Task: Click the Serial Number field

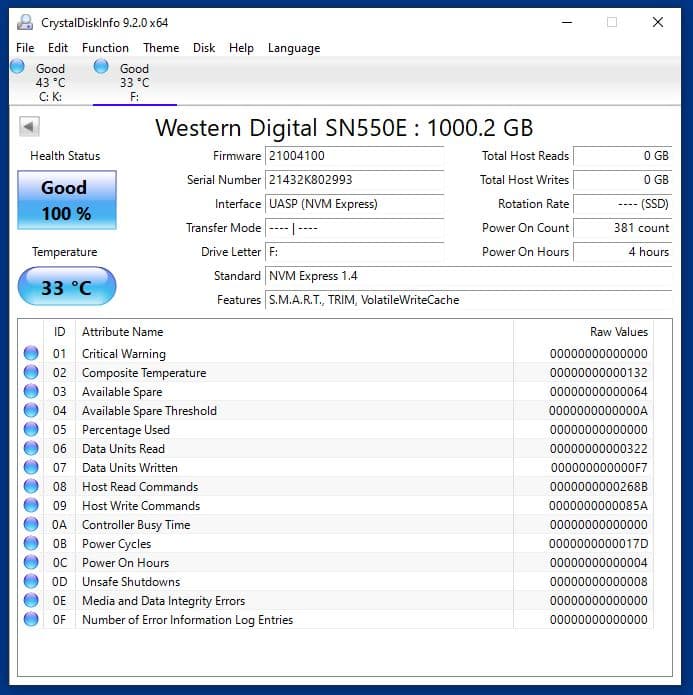Action: (355, 180)
